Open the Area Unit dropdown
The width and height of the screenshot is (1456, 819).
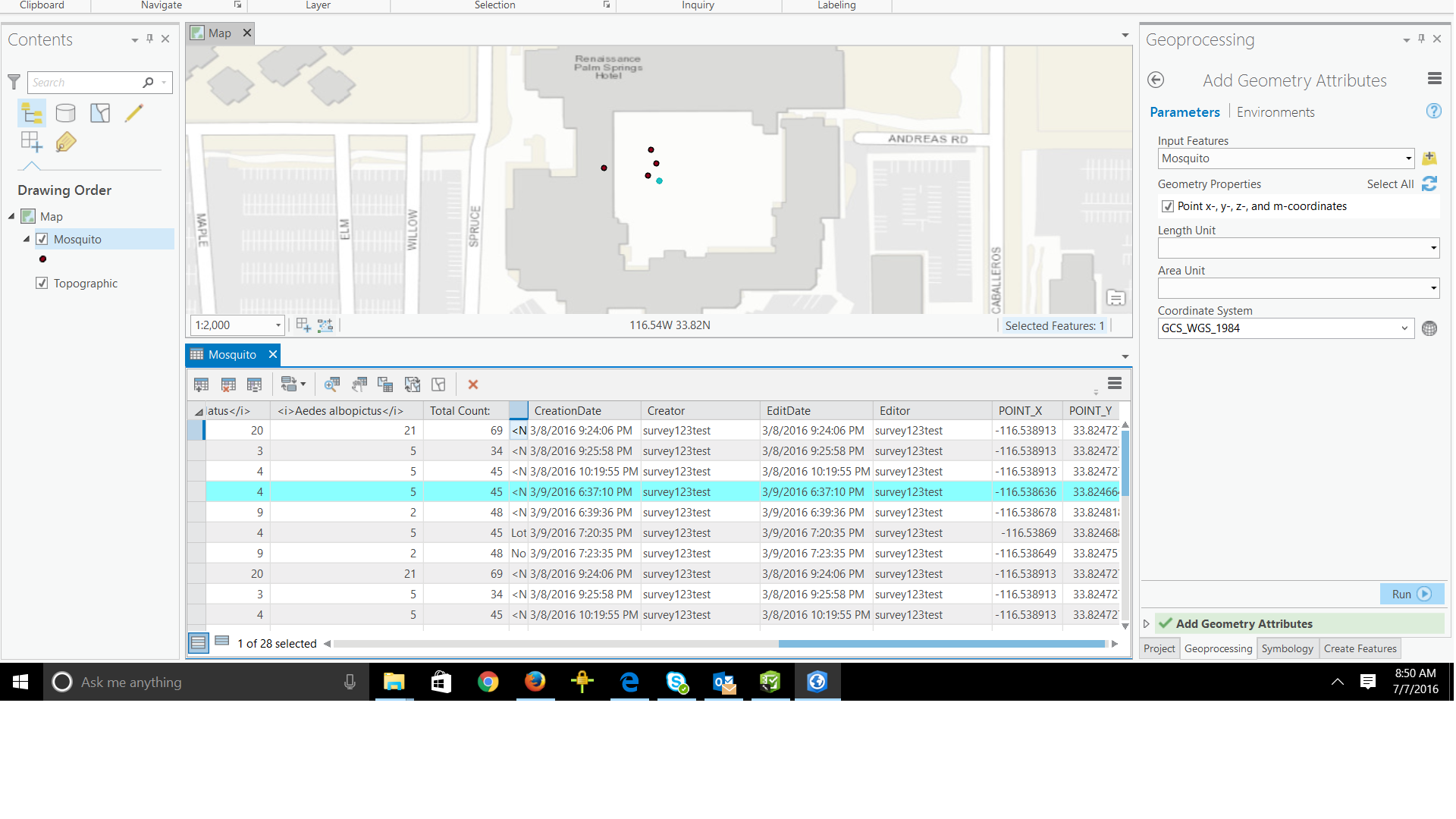pyautogui.click(x=1433, y=288)
